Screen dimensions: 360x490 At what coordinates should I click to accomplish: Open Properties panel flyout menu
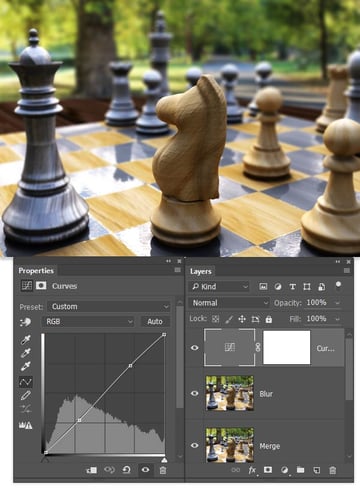point(177,270)
